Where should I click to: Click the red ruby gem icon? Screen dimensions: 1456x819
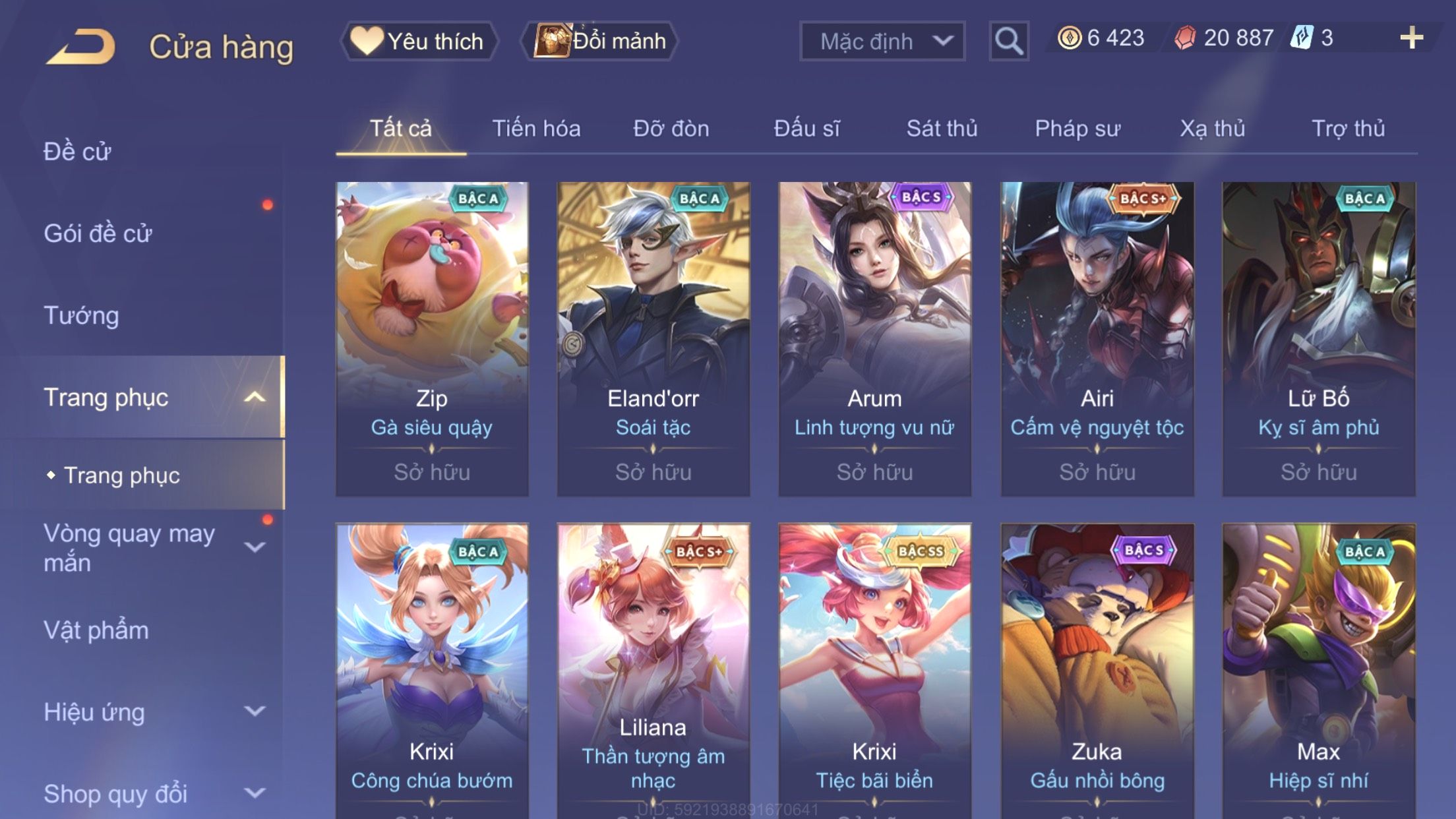coord(1185,38)
